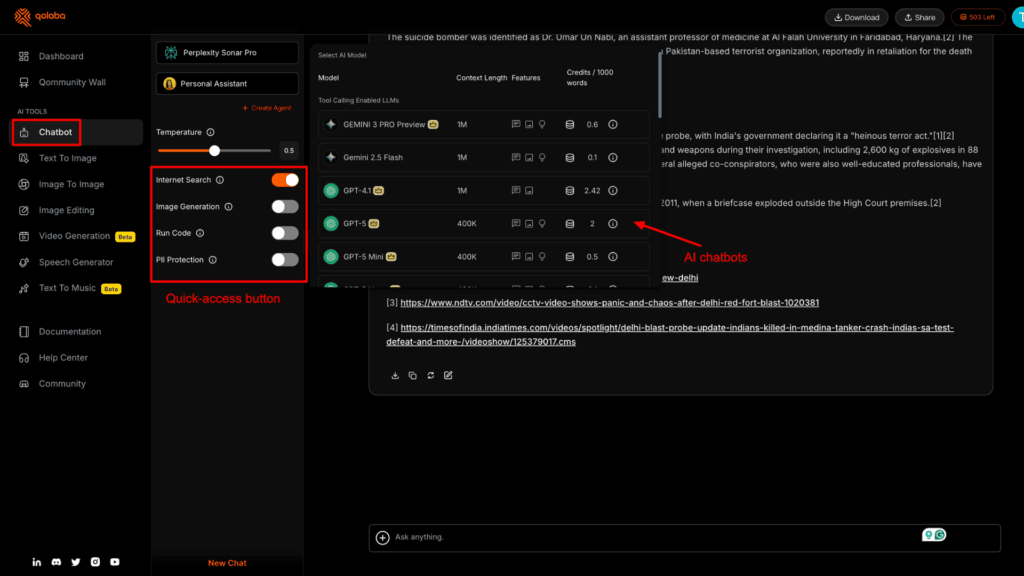
Task: Click the Share button
Action: (920, 17)
